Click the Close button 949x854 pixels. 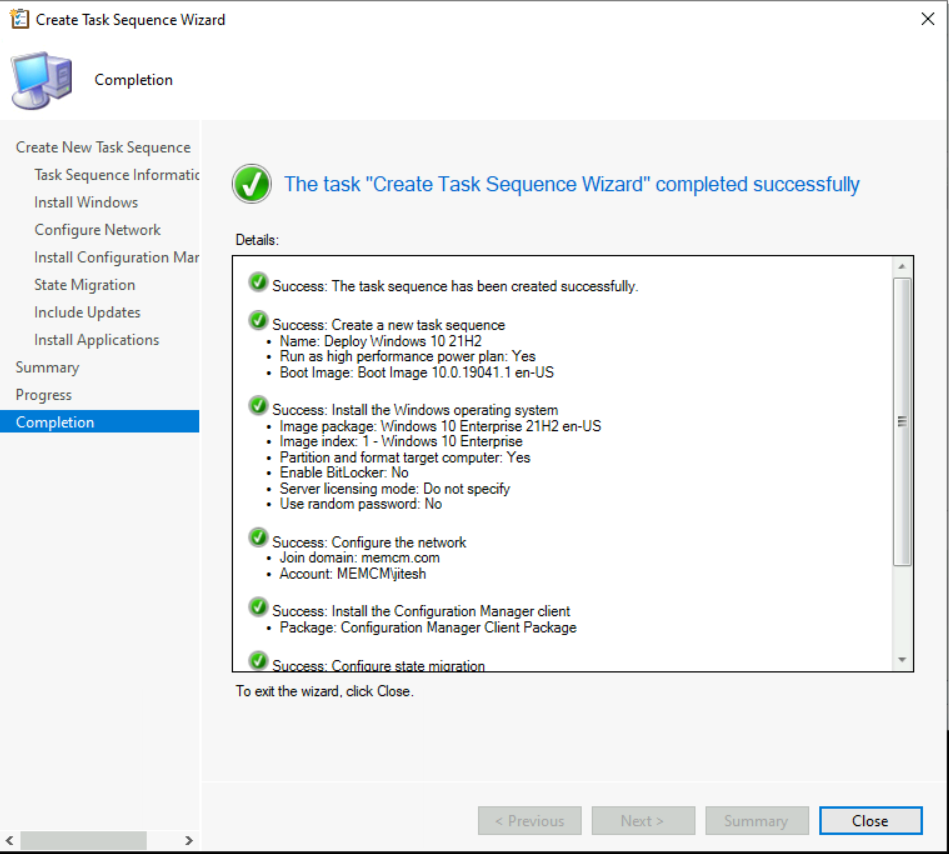(x=871, y=821)
